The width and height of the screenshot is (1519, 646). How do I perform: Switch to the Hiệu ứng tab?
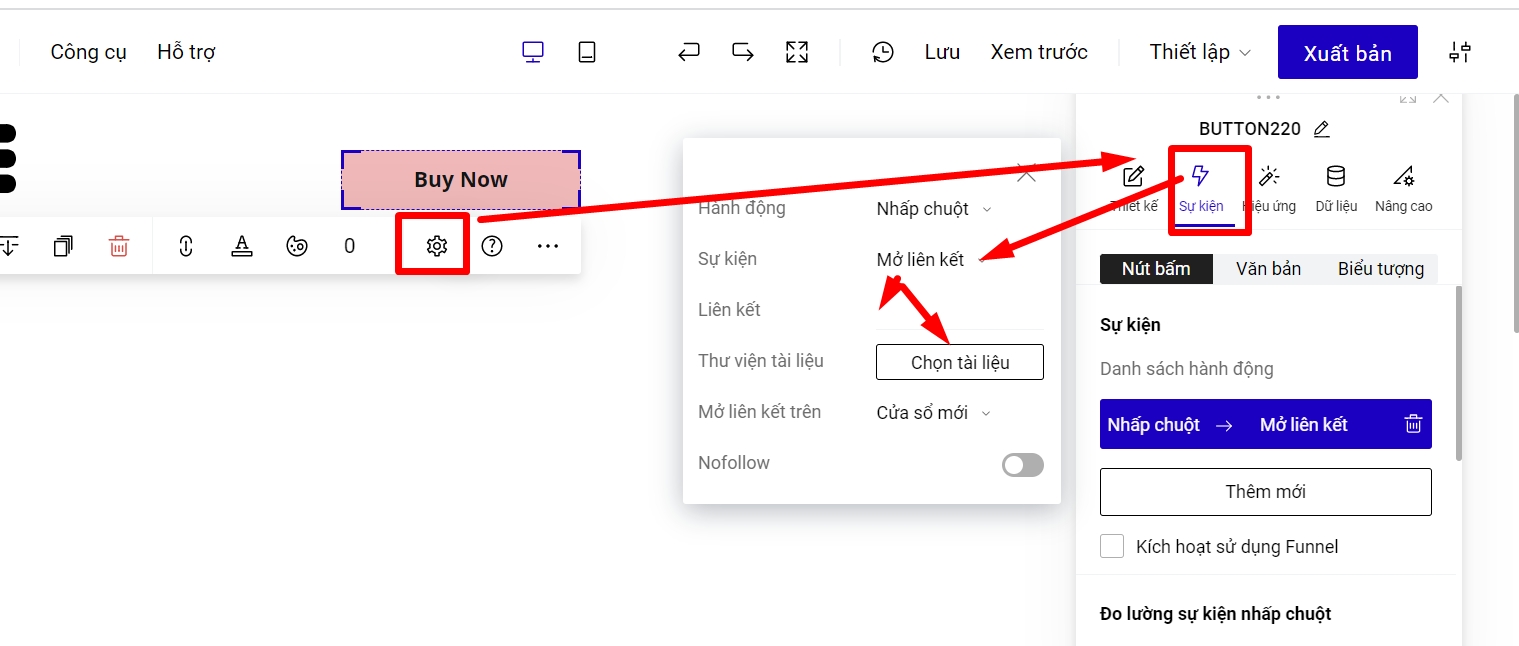[x=1269, y=188]
